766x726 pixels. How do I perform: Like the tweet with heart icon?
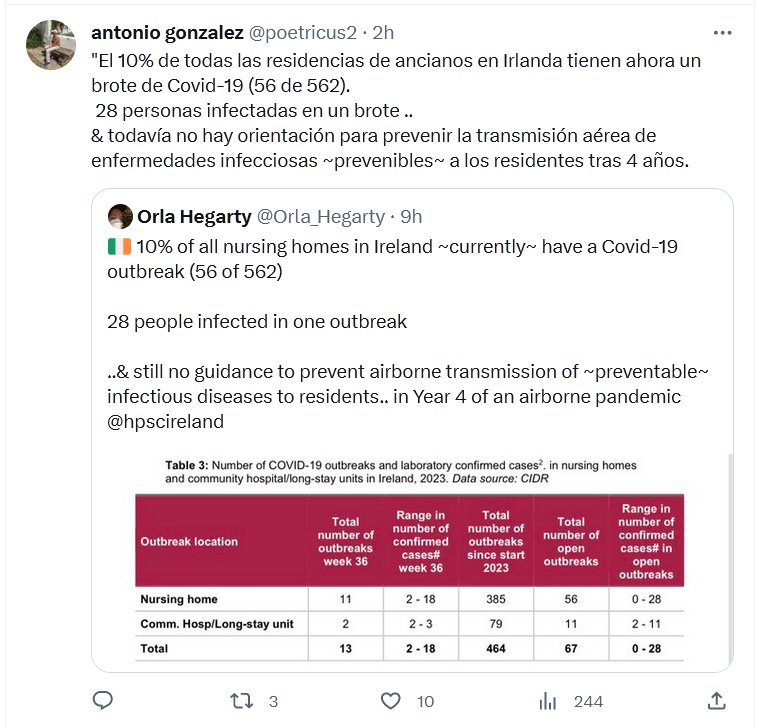pos(392,700)
